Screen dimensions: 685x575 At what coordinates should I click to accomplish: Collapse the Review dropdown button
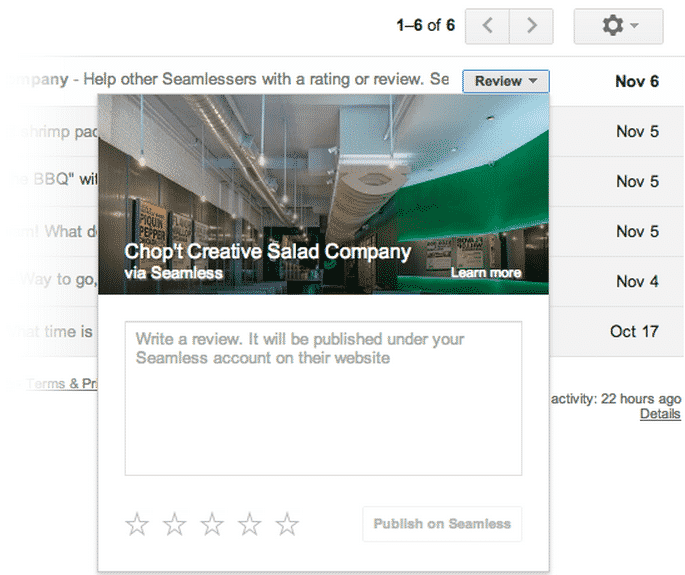coord(505,81)
